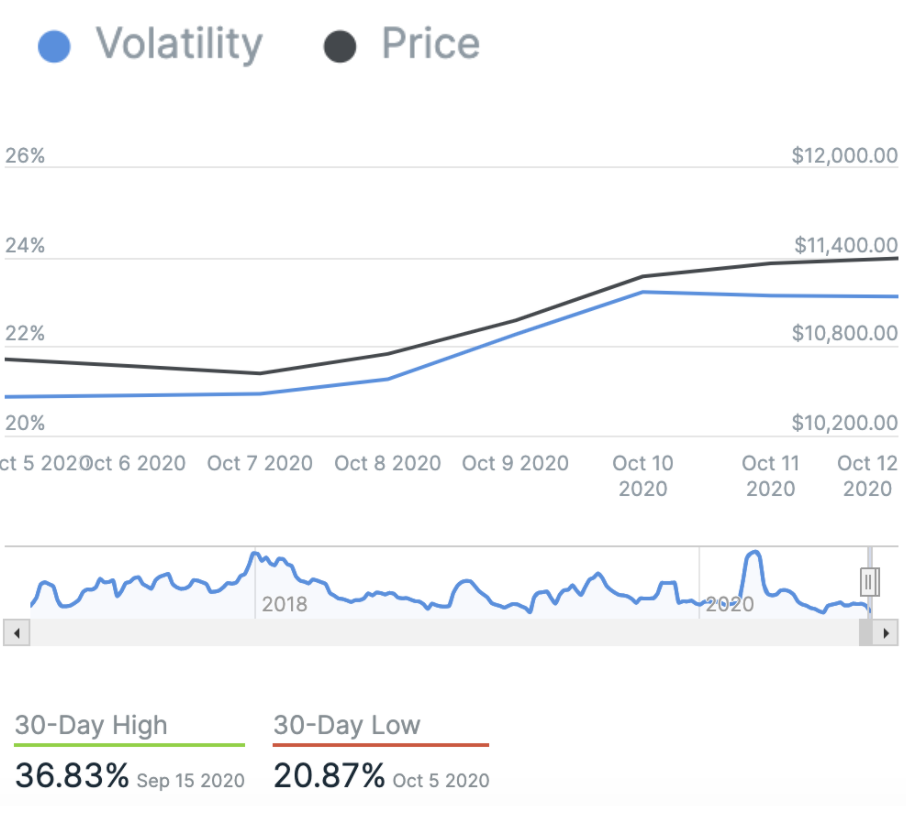This screenshot has width=906, height=824.
Task: Click the $12,000.00 price axis label
Action: pos(844,156)
